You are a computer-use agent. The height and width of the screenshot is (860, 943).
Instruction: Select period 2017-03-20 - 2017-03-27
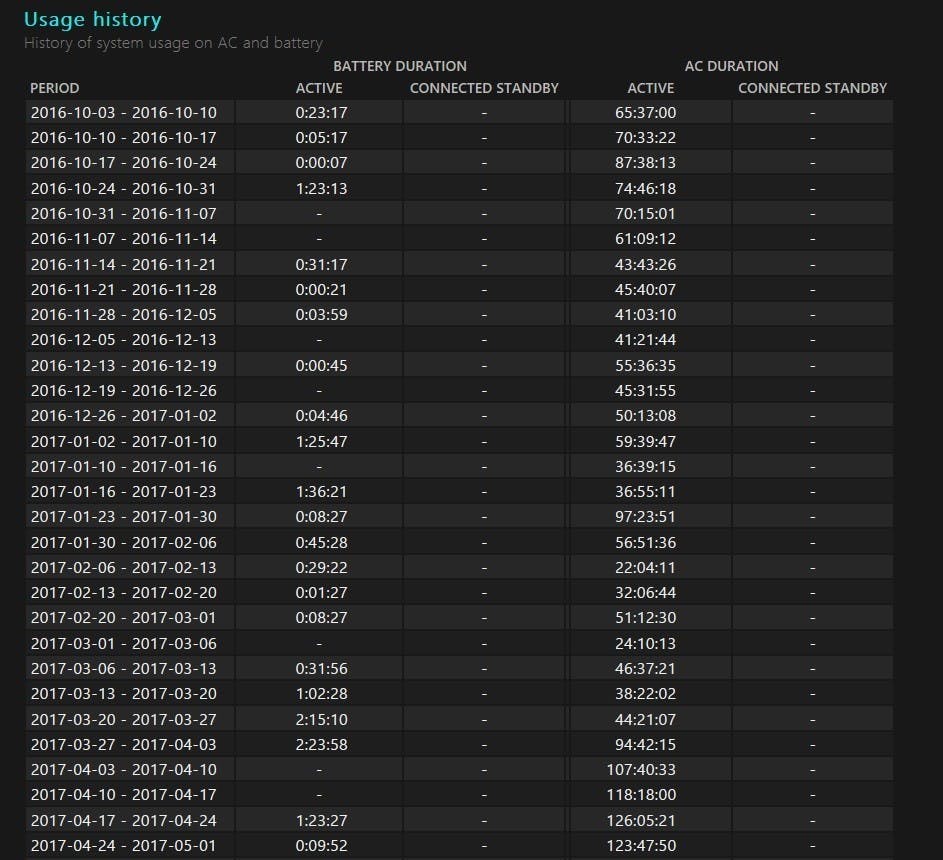point(123,719)
